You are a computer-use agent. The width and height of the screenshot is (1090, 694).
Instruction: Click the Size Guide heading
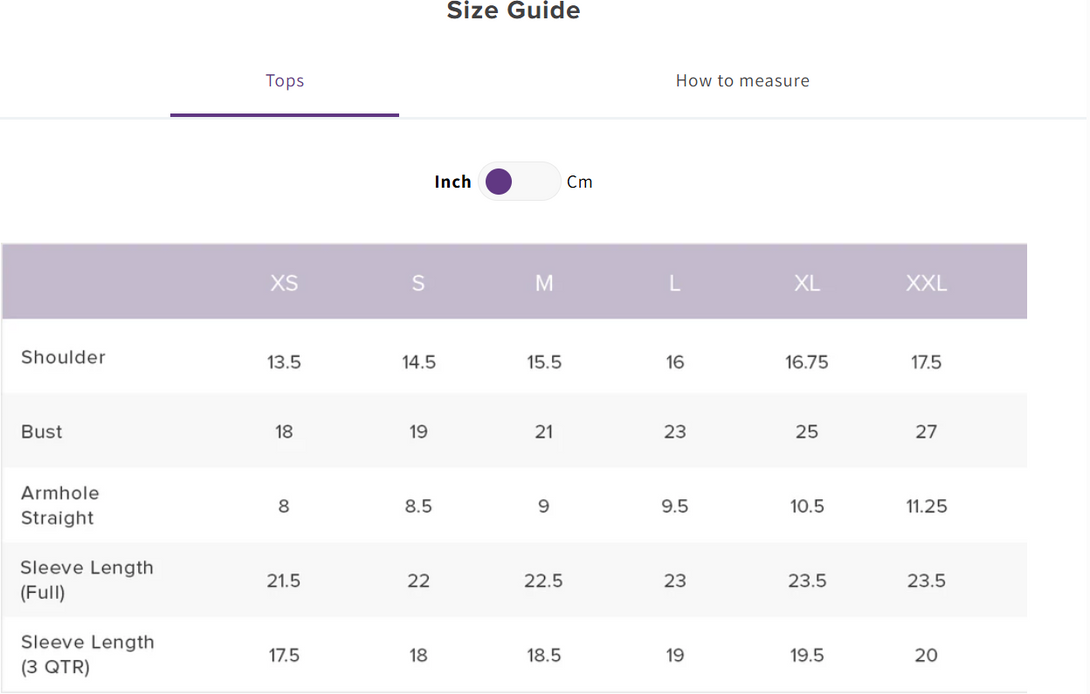[513, 12]
